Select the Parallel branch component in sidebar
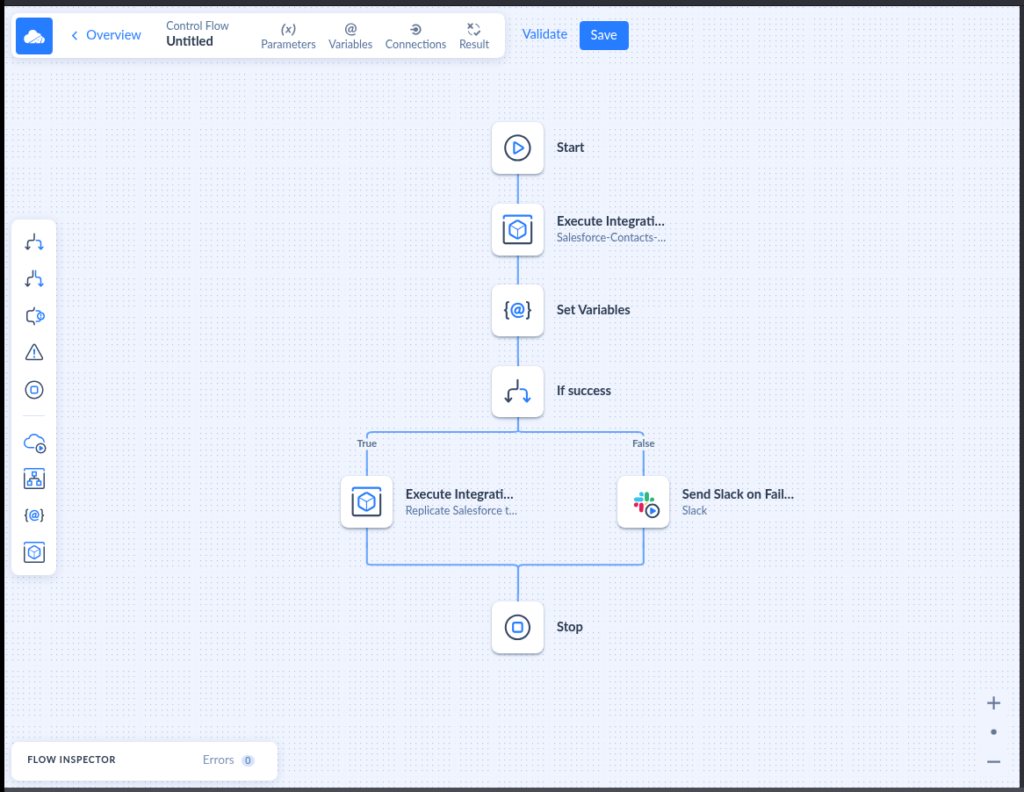This screenshot has height=792, width=1024. click(34, 279)
